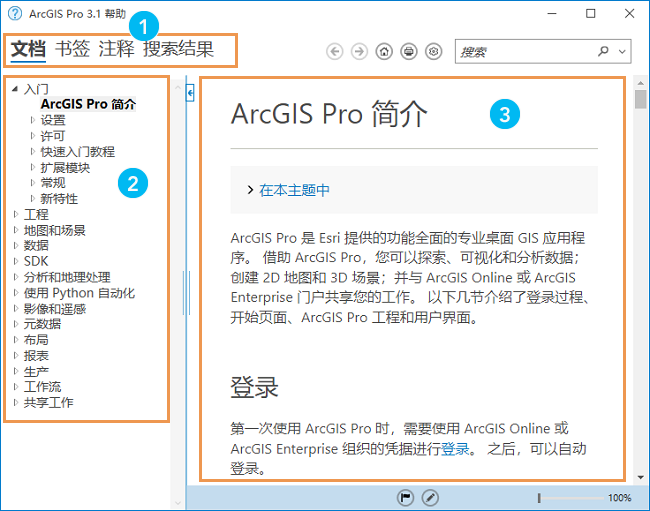This screenshot has width=650, height=511.
Task: Open the 注释 tab
Action: (116, 49)
